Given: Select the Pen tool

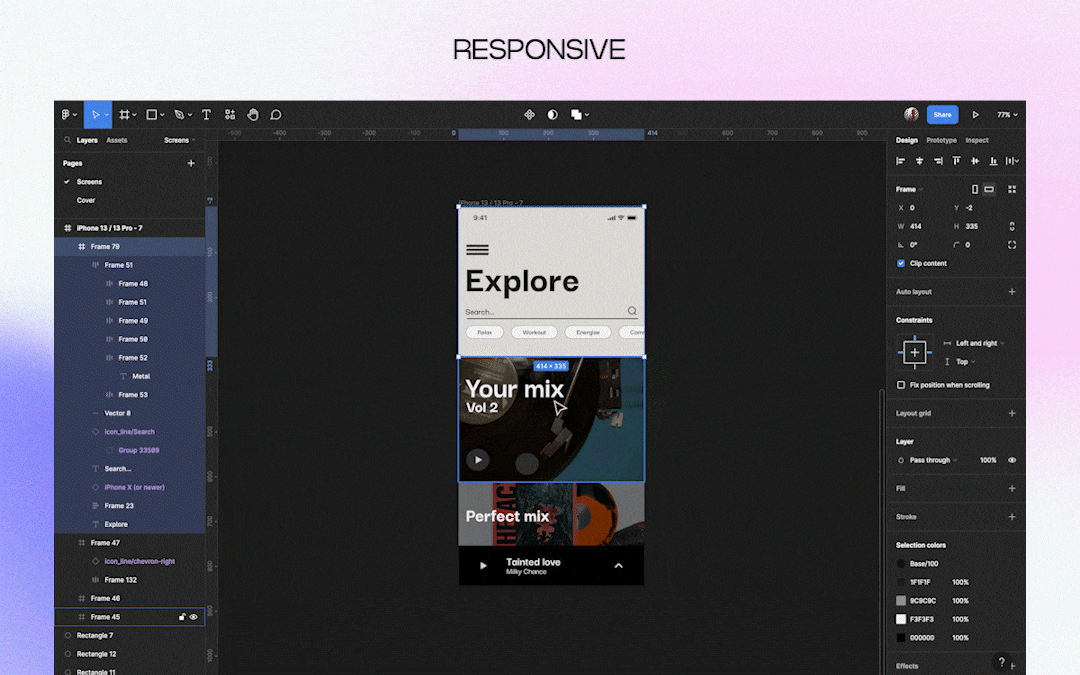Looking at the screenshot, I should pos(179,115).
